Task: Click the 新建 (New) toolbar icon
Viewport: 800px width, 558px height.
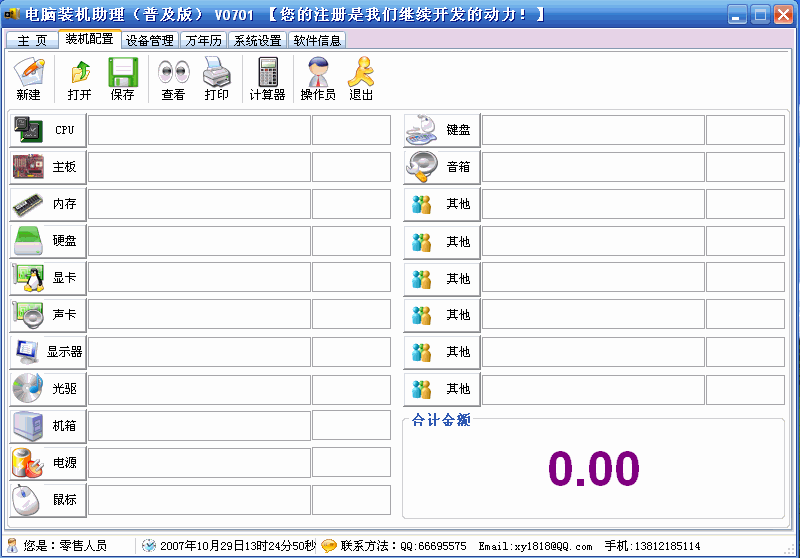Action: point(29,78)
